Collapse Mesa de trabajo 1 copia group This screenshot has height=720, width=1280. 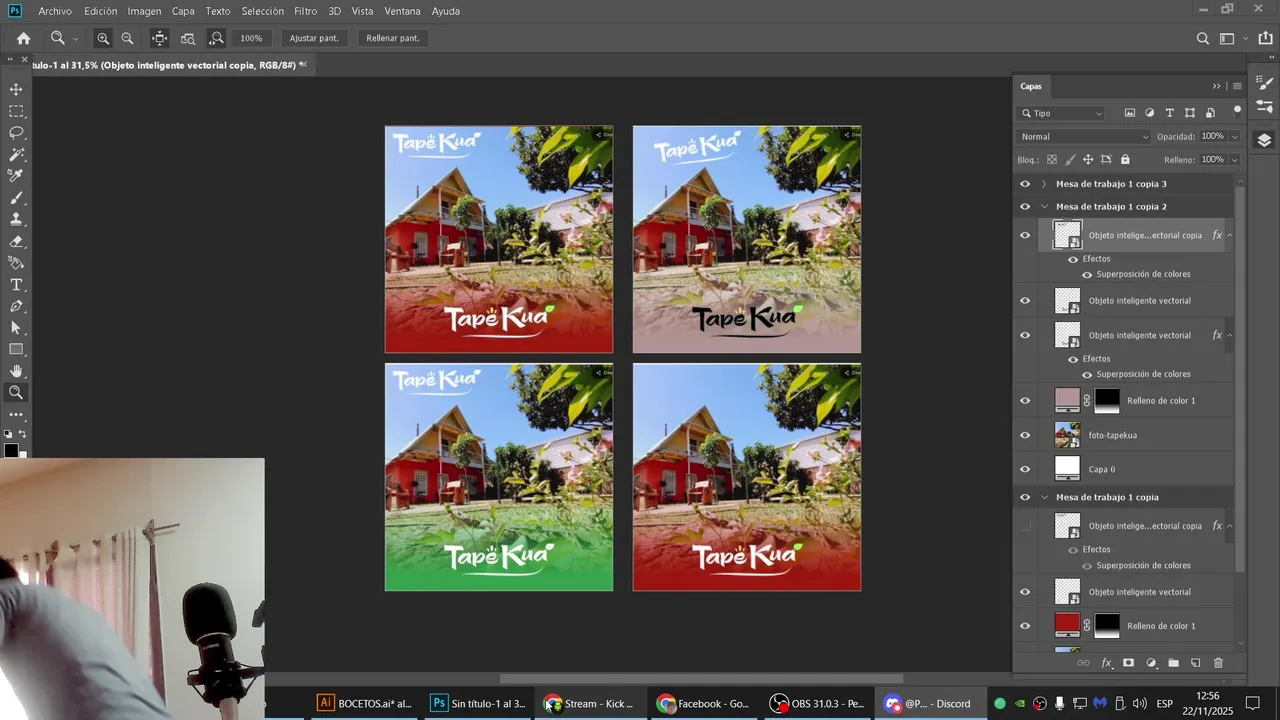[x=1044, y=497]
